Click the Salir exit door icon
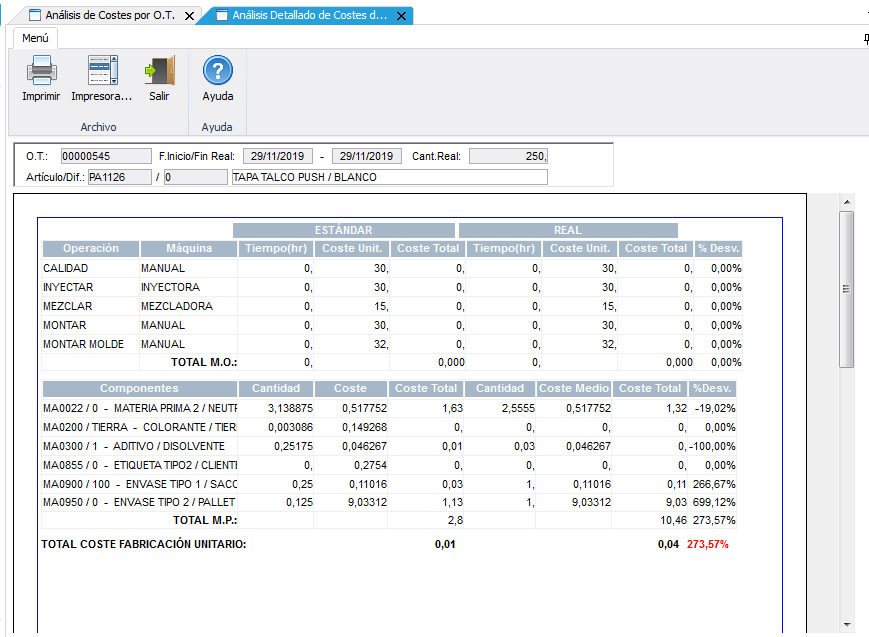This screenshot has height=637, width=869. click(159, 72)
